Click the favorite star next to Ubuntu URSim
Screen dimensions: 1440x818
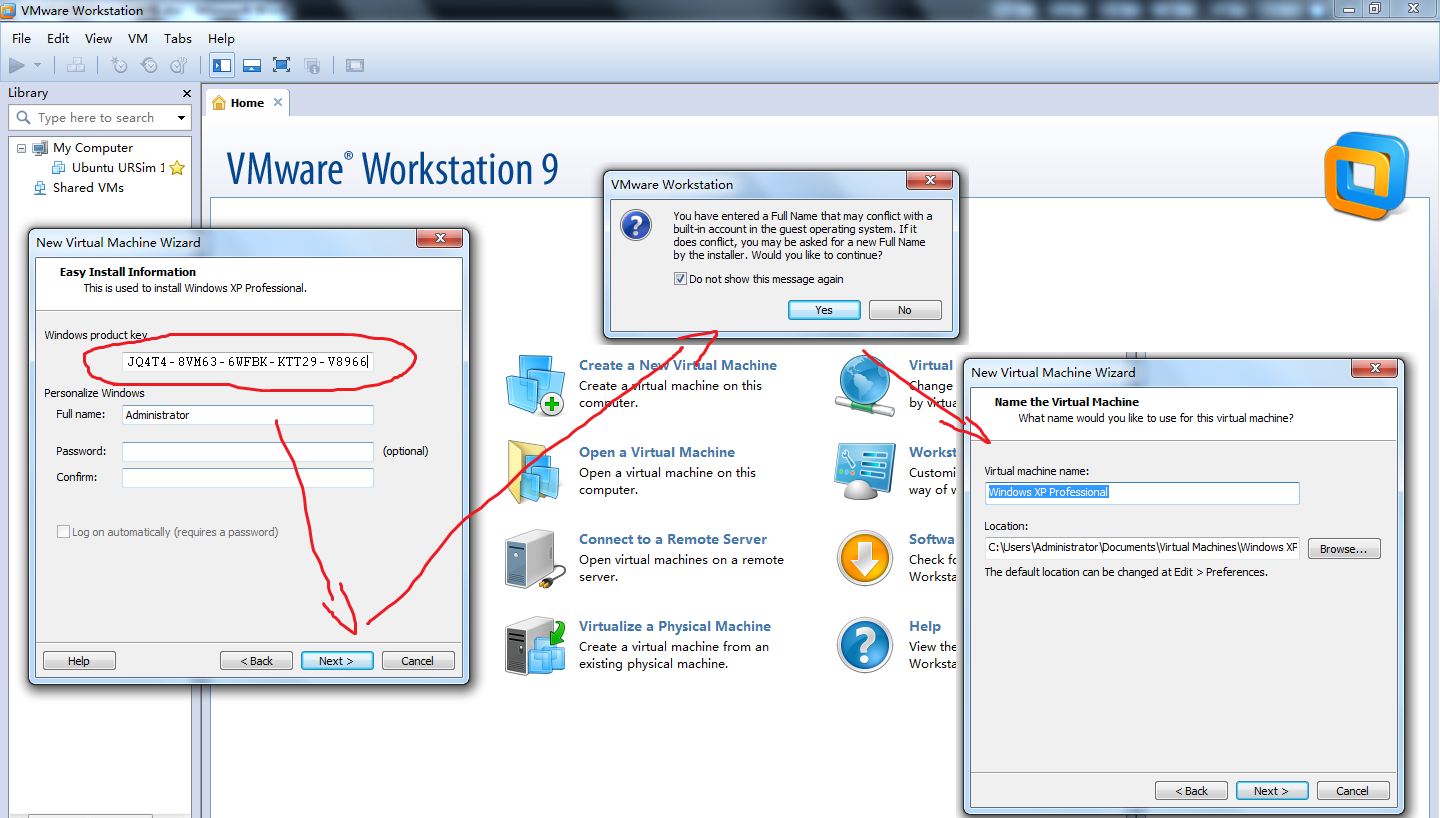(177, 168)
